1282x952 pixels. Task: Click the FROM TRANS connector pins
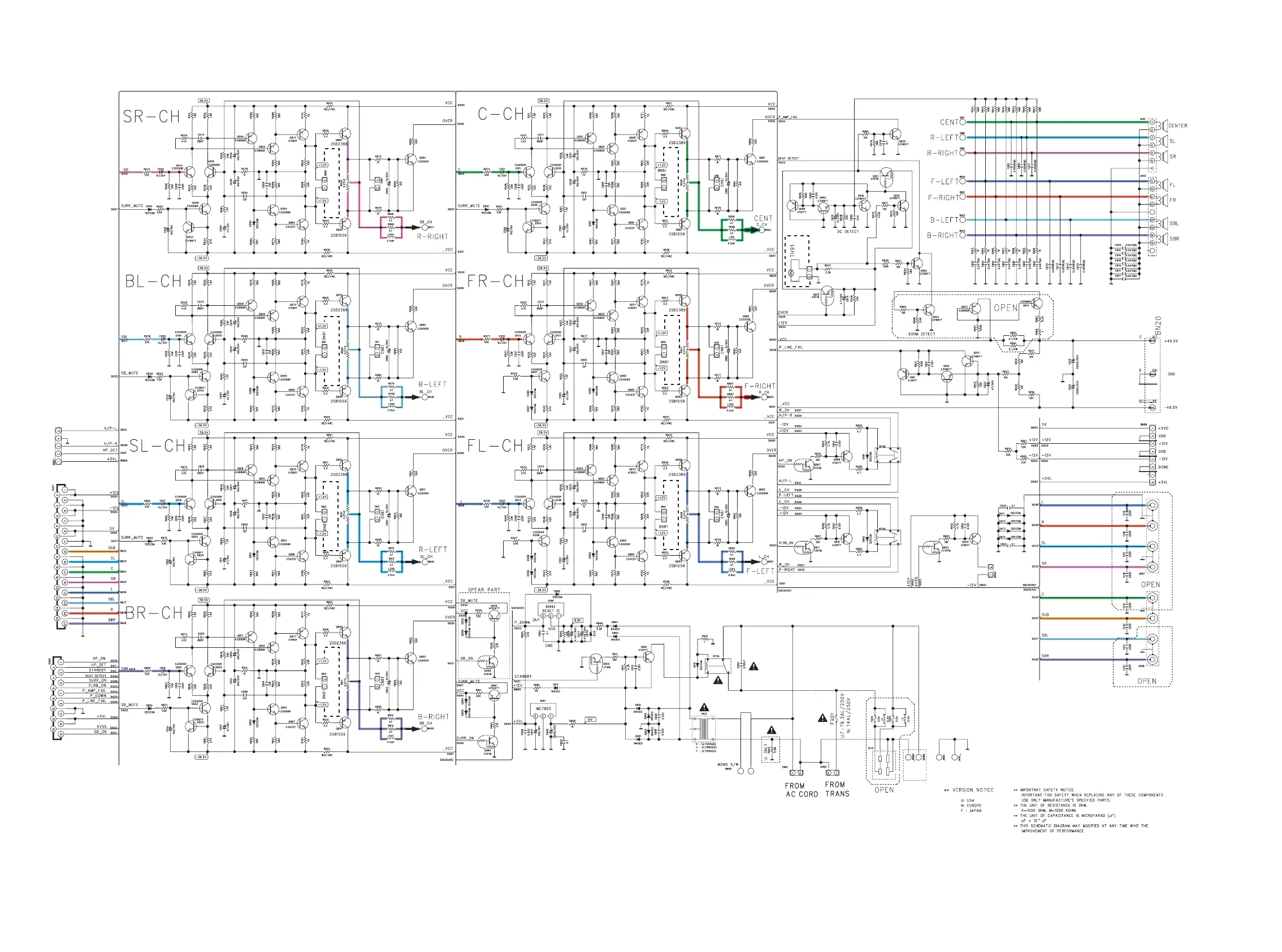coord(832,773)
